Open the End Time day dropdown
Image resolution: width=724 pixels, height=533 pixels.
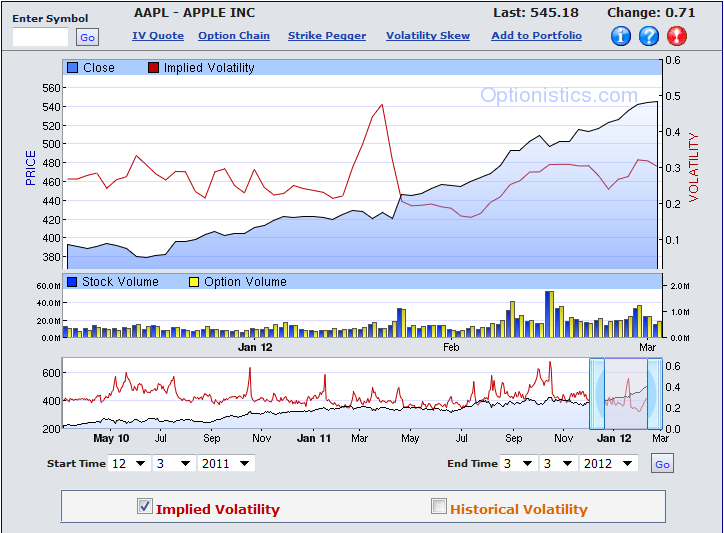pos(559,463)
